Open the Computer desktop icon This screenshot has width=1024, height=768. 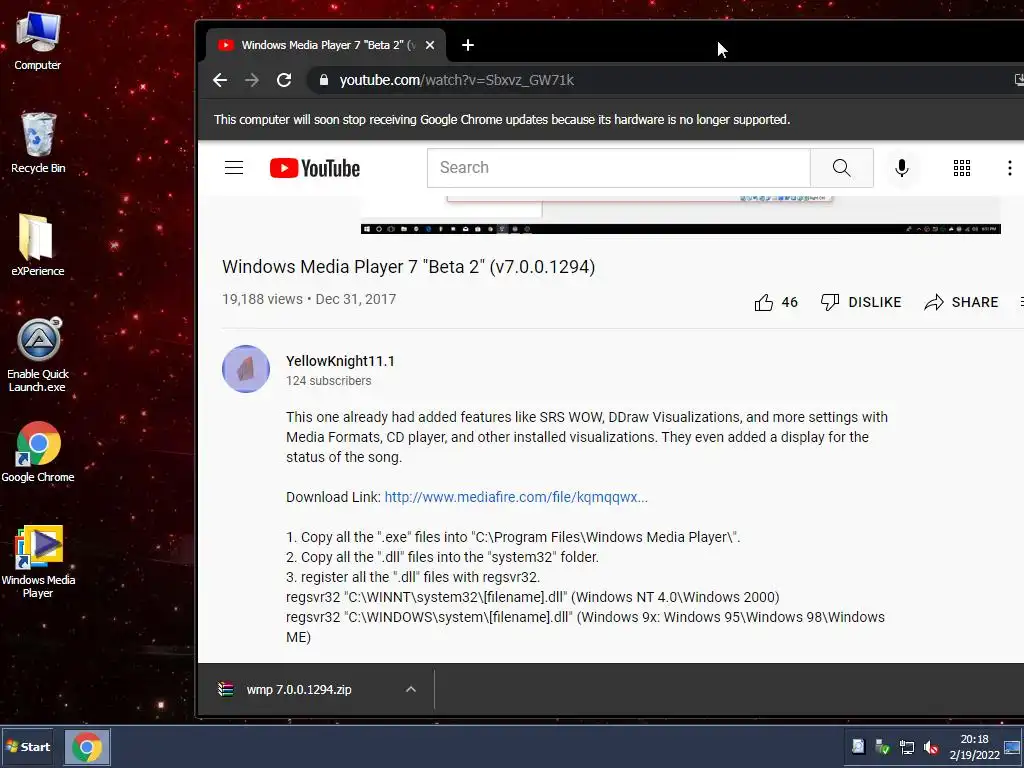(x=38, y=40)
